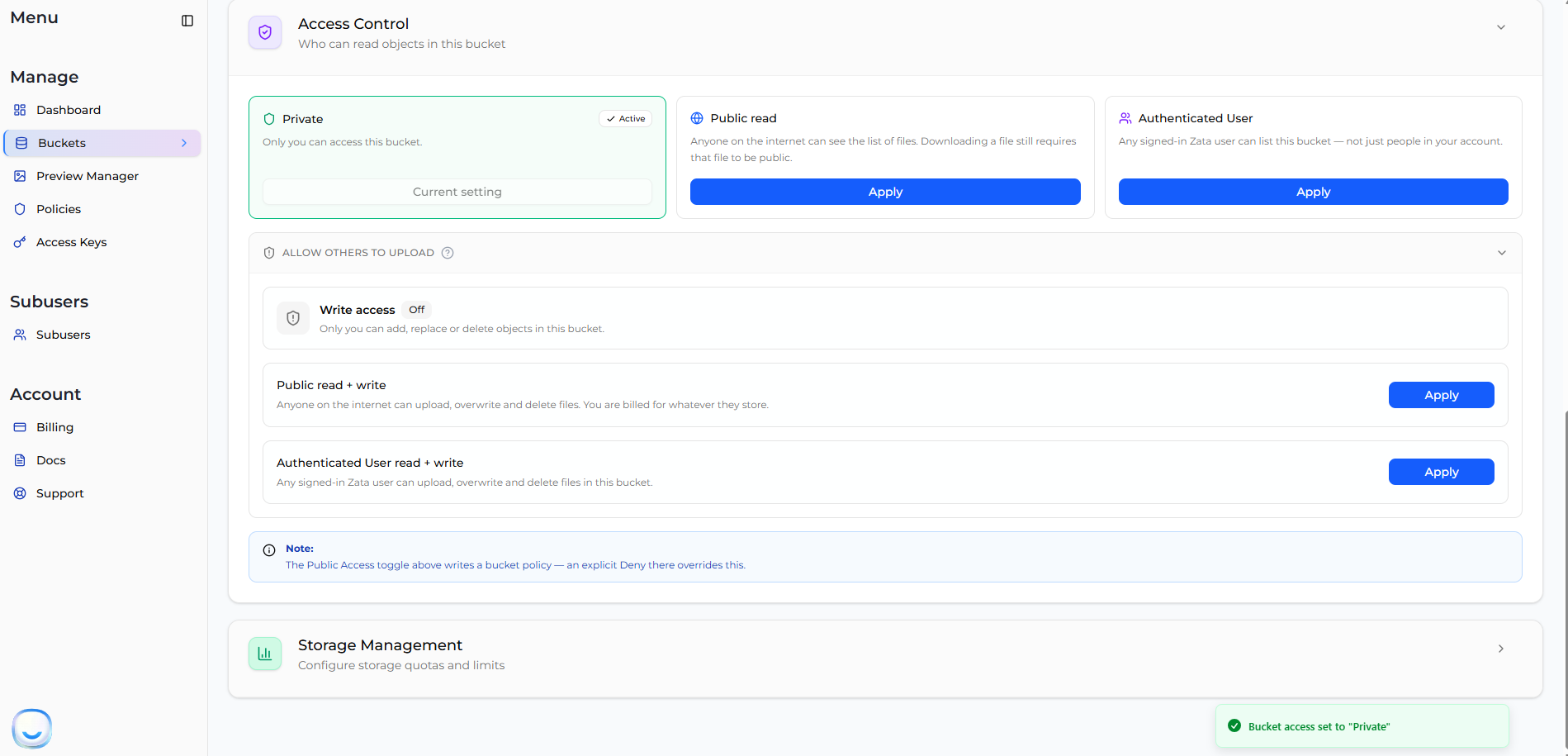The image size is (1568, 756).
Task: Collapse the Allow Others to Upload chevron
Action: click(1502, 253)
